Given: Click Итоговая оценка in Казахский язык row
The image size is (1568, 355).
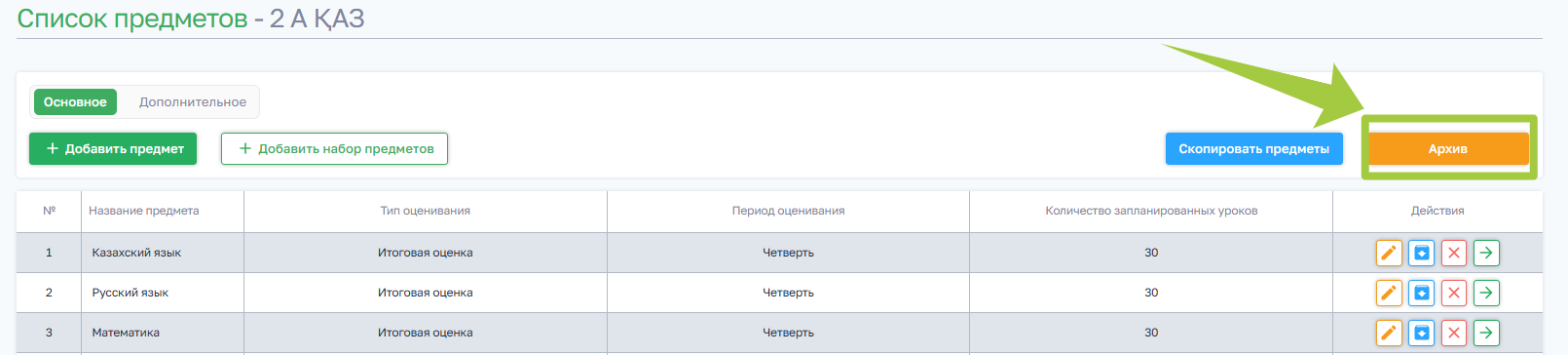Looking at the screenshot, I should (x=426, y=253).
